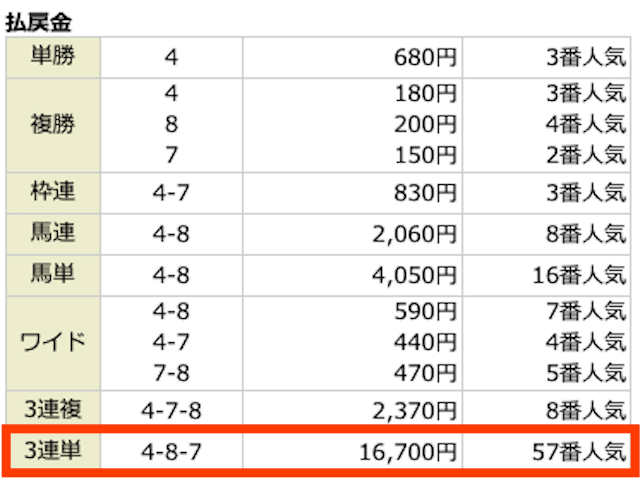Click the 3連複 row label
Viewport: 640px width, 479px height.
click(53, 409)
